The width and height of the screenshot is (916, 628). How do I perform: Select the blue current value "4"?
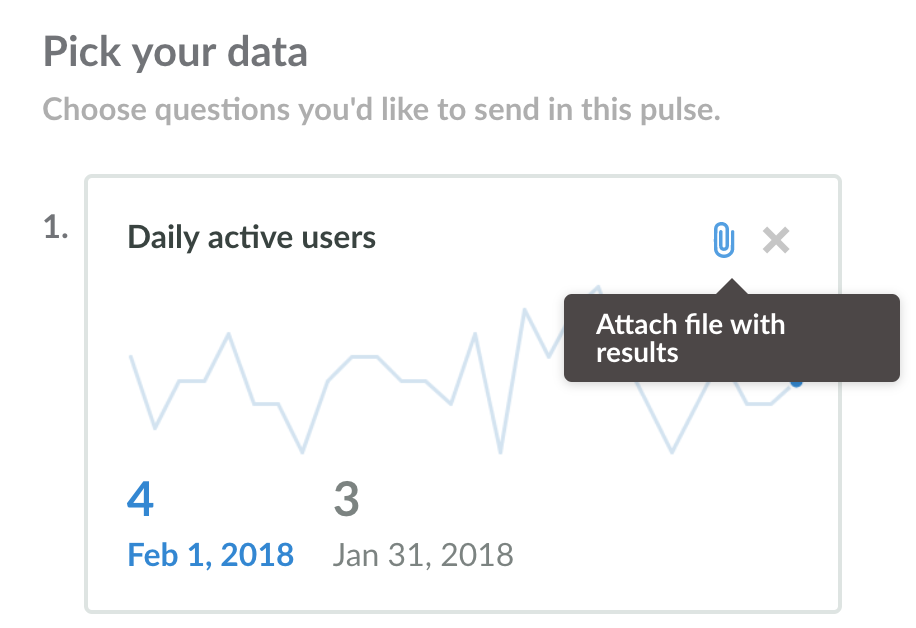coord(140,499)
